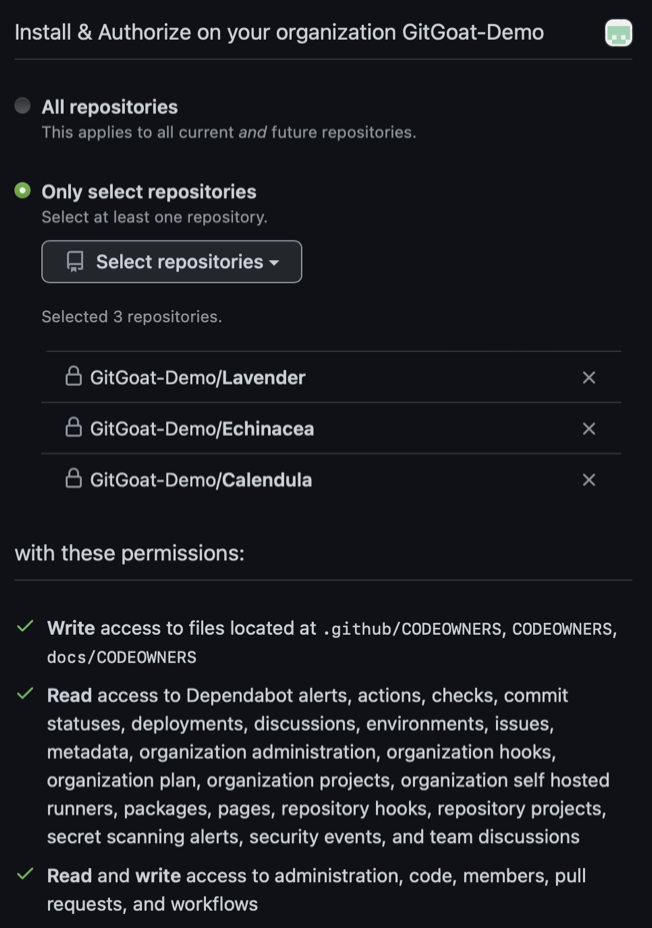
Task: Click the lock icon beside Calendula
Action: pyautogui.click(x=74, y=479)
